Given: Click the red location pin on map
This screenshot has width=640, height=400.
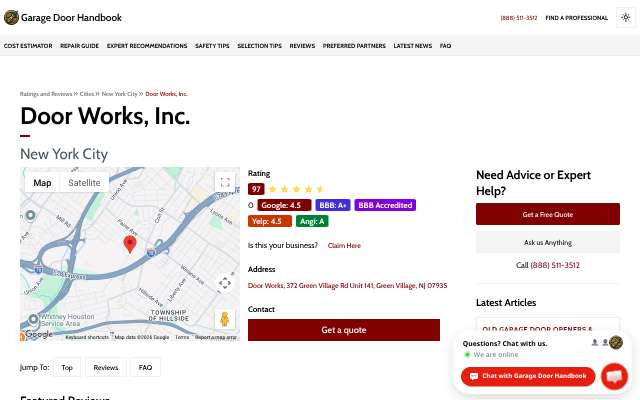Looking at the screenshot, I should 130,244.
